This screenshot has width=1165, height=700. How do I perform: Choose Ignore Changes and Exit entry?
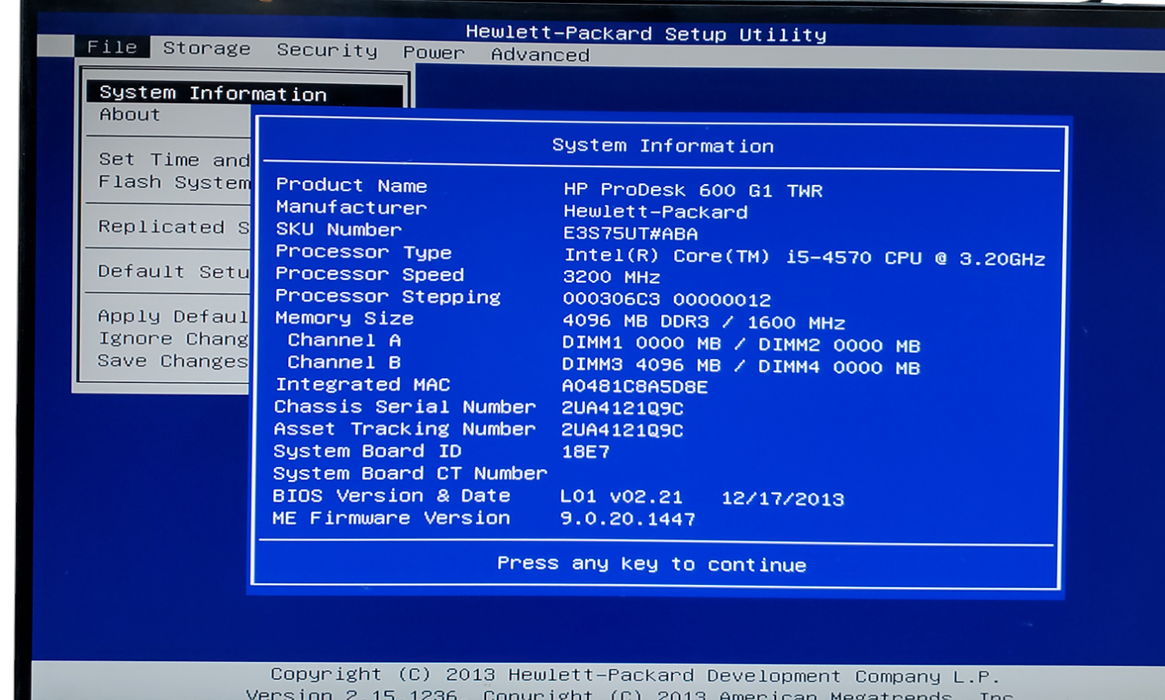(173, 338)
